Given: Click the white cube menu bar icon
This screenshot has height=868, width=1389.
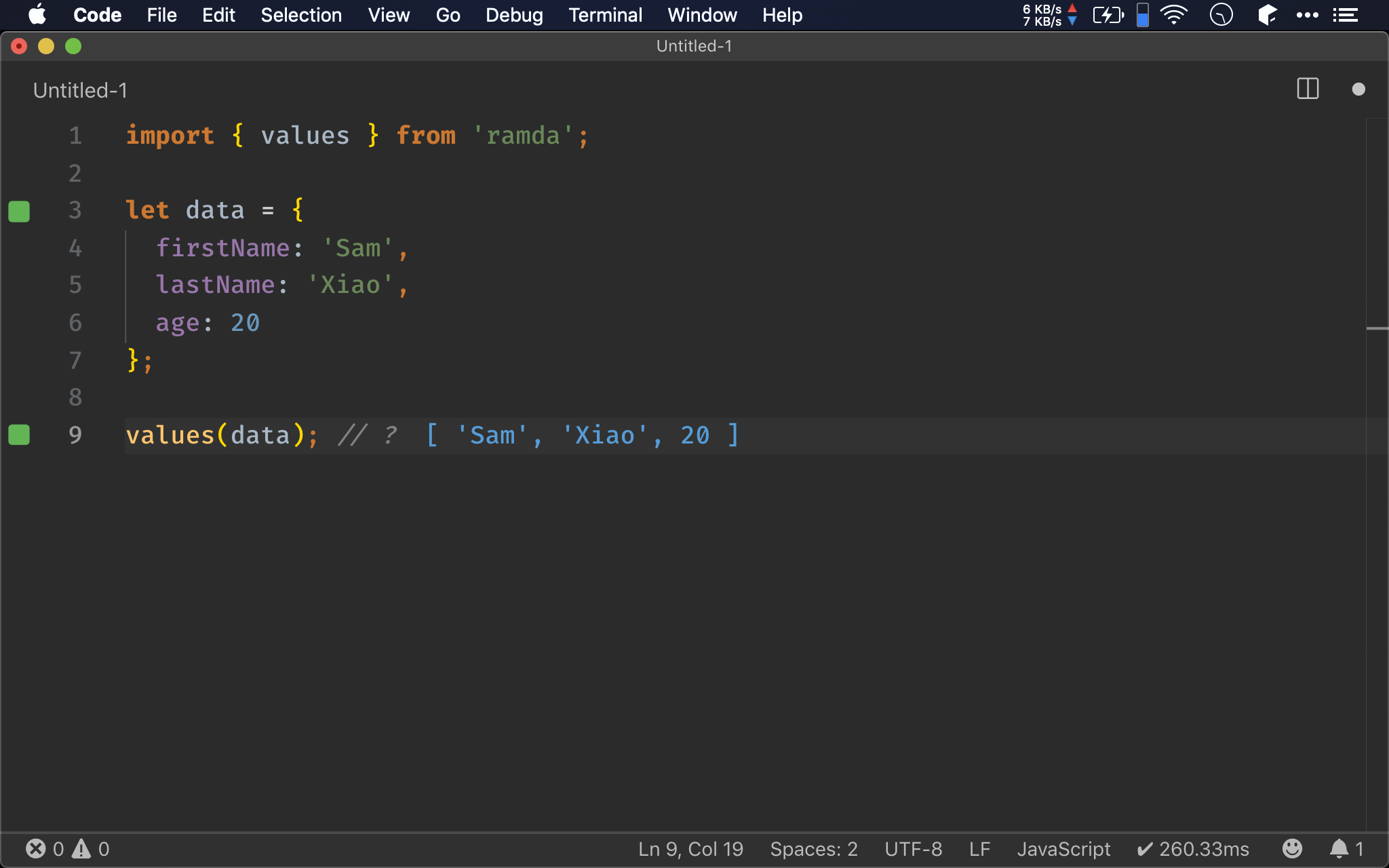Looking at the screenshot, I should [x=1267, y=15].
